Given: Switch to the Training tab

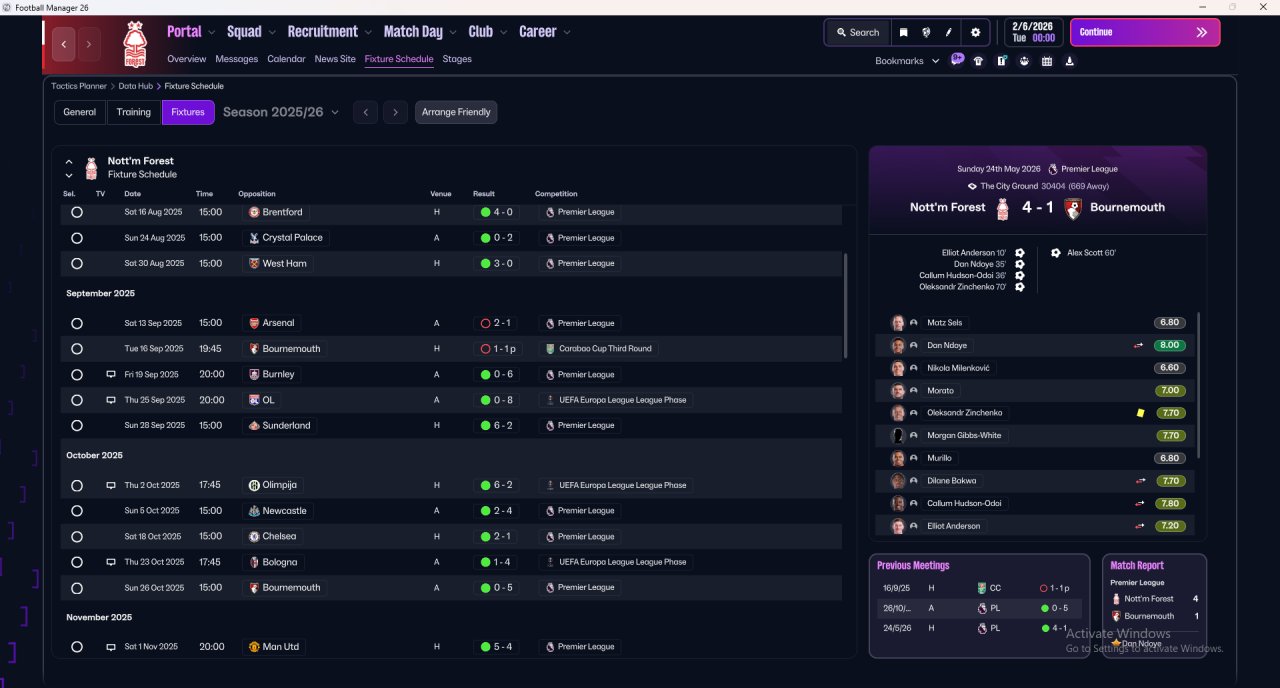Looking at the screenshot, I should pos(134,112).
